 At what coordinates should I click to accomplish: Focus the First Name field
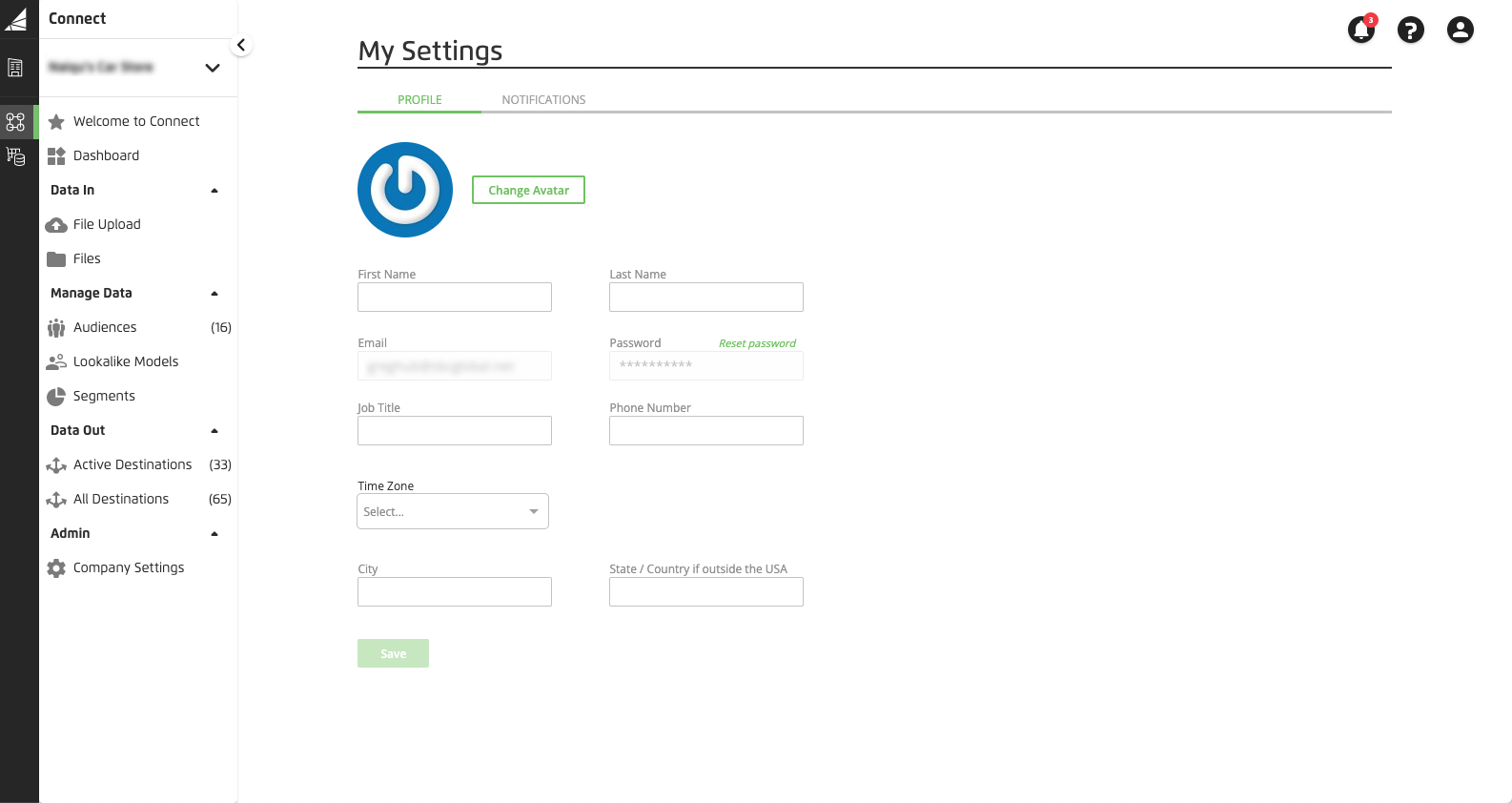(455, 297)
